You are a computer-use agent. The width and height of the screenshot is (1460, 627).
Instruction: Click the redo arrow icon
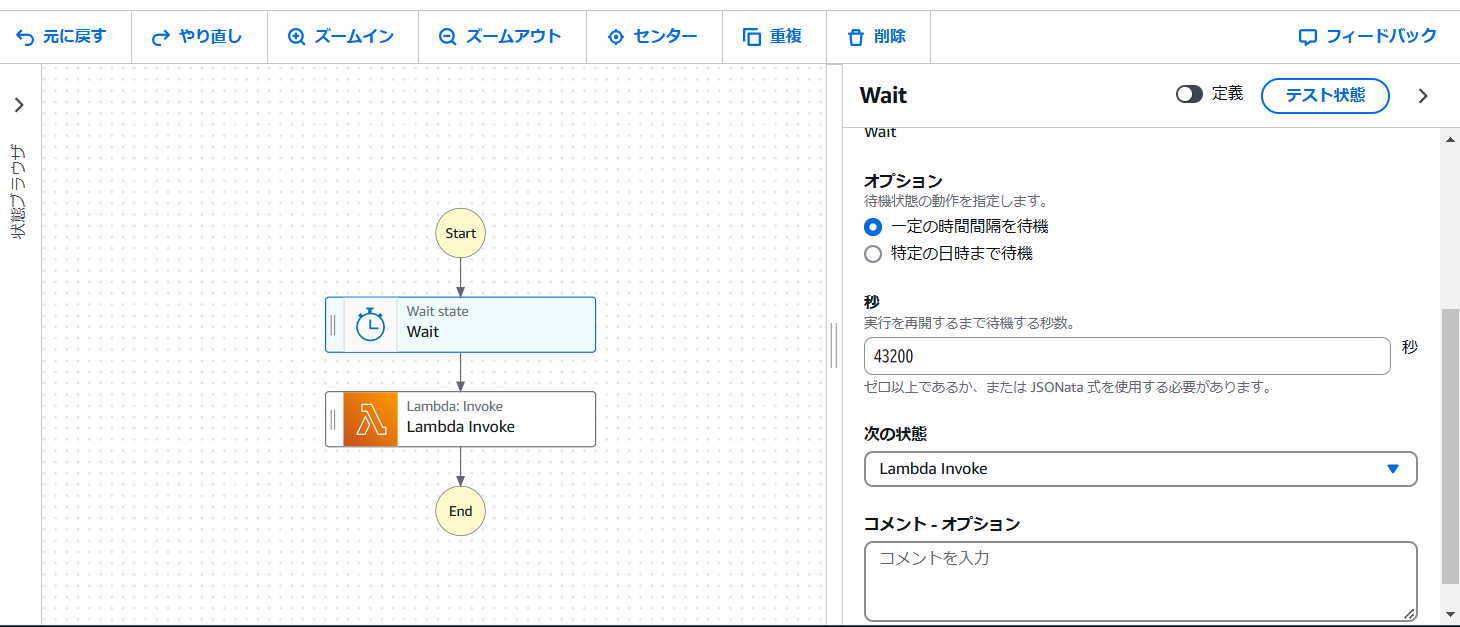point(160,37)
